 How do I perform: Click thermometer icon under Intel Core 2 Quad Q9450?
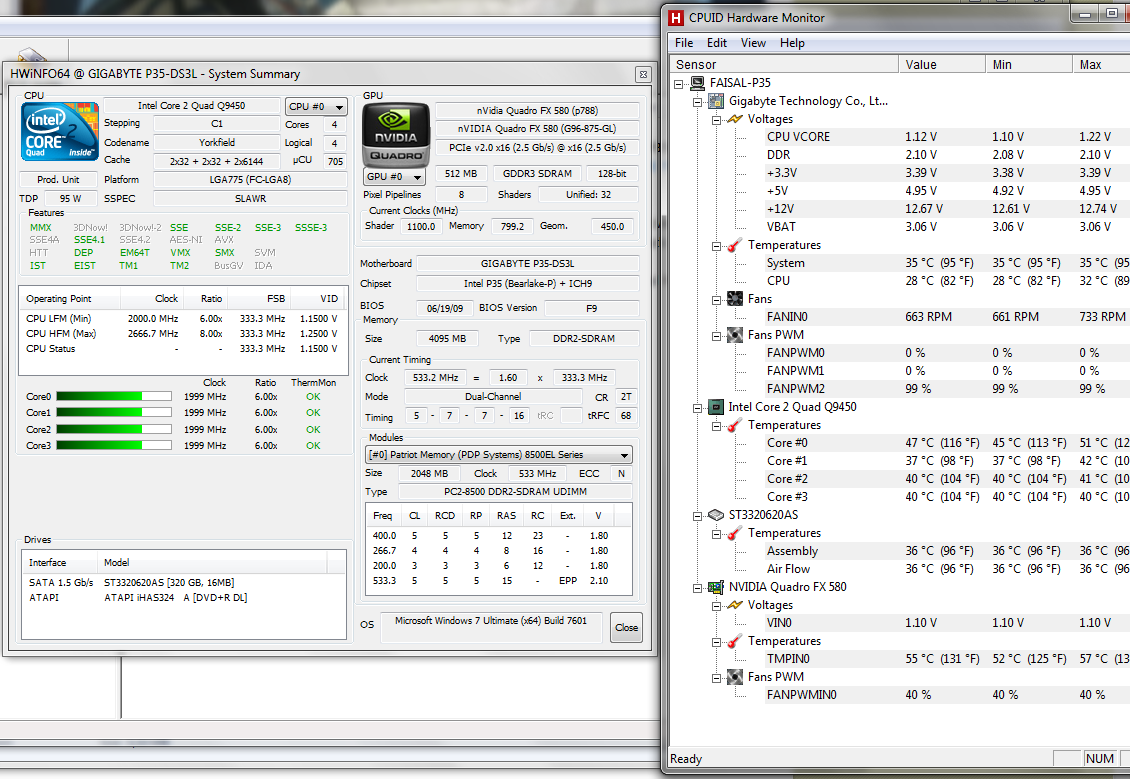click(734, 425)
